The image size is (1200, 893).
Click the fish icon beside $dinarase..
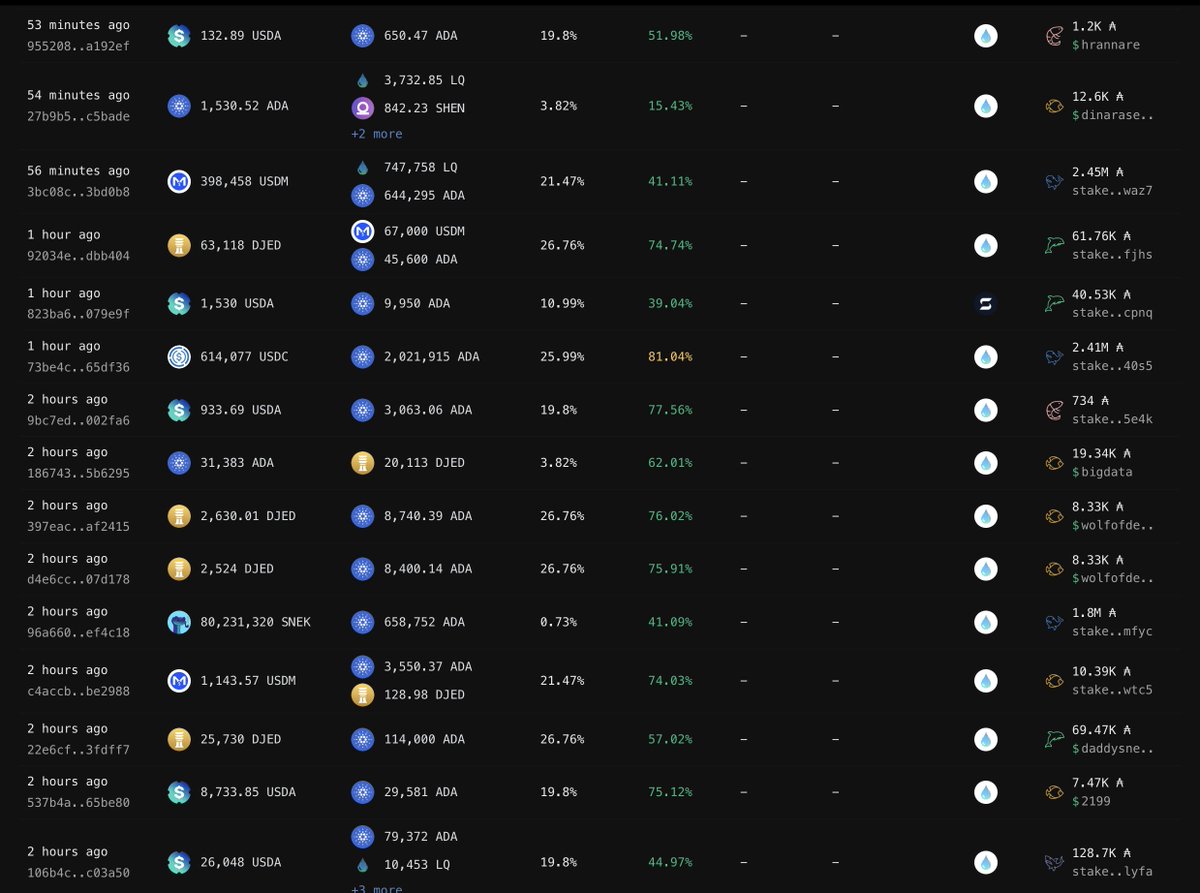click(1054, 106)
